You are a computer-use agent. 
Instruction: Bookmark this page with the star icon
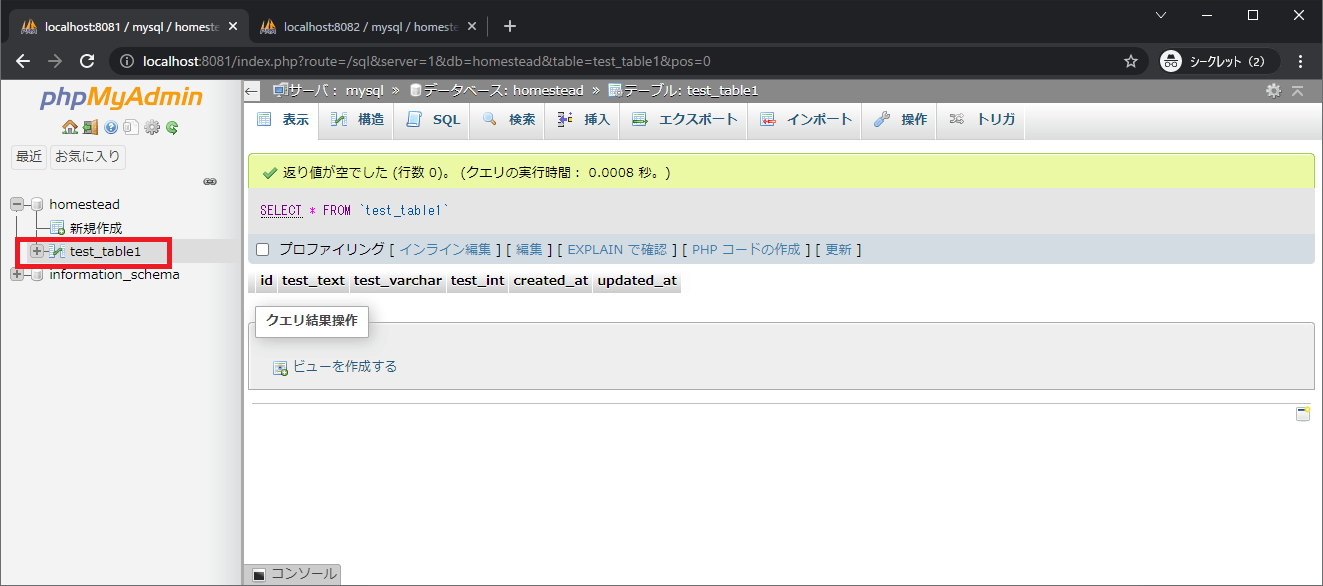[1131, 61]
